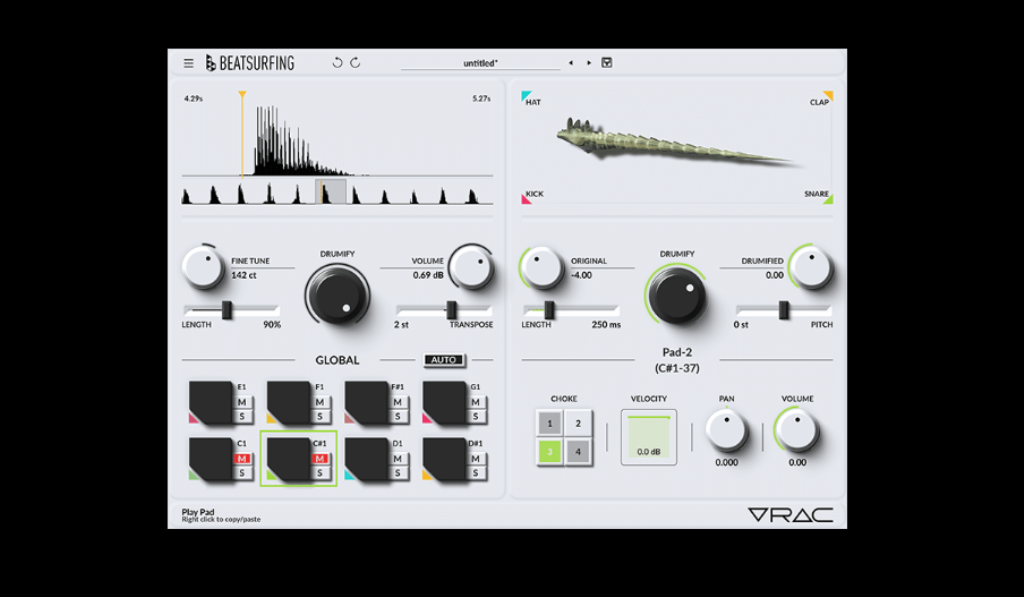Play the C1 pad
Viewport: 1024px width, 597px height.
(211, 459)
